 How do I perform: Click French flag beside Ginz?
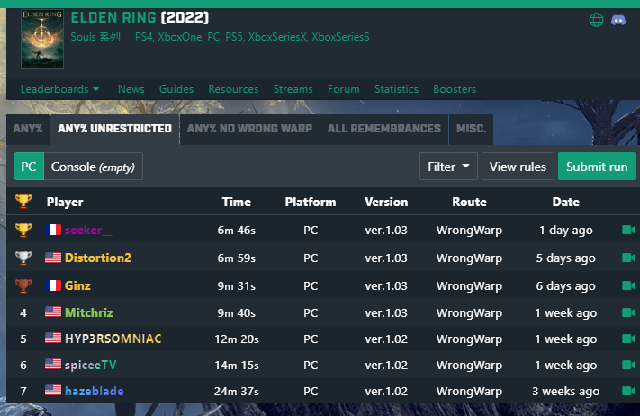point(53,285)
